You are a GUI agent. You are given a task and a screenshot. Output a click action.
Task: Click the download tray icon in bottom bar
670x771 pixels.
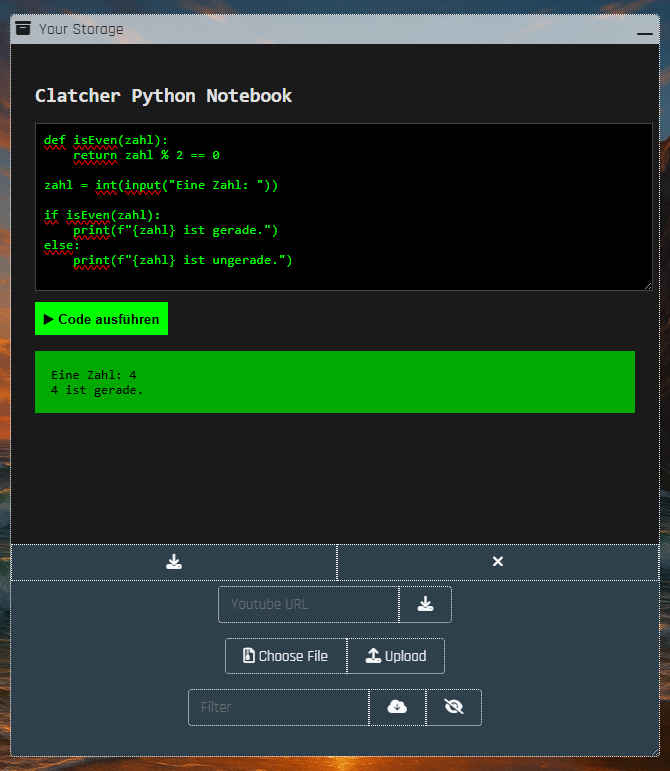[174, 562]
